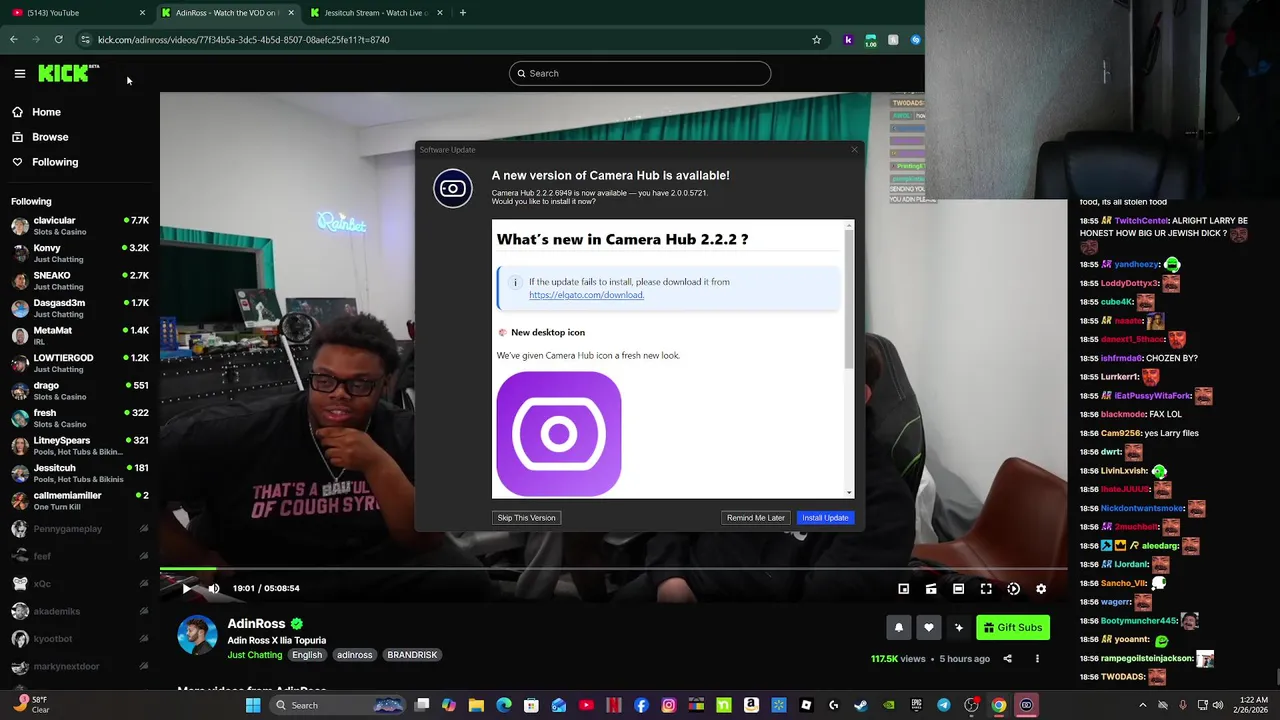Image resolution: width=1280 pixels, height=720 pixels.
Task: Click Skip This Version button
Action: [x=526, y=518]
